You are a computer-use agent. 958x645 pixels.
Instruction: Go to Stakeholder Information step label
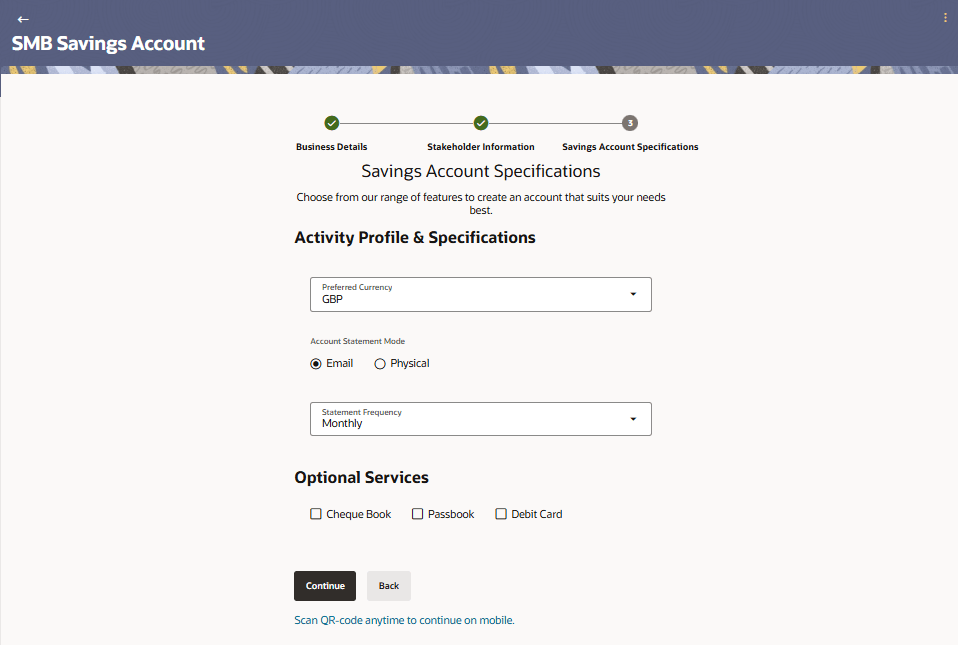481,147
